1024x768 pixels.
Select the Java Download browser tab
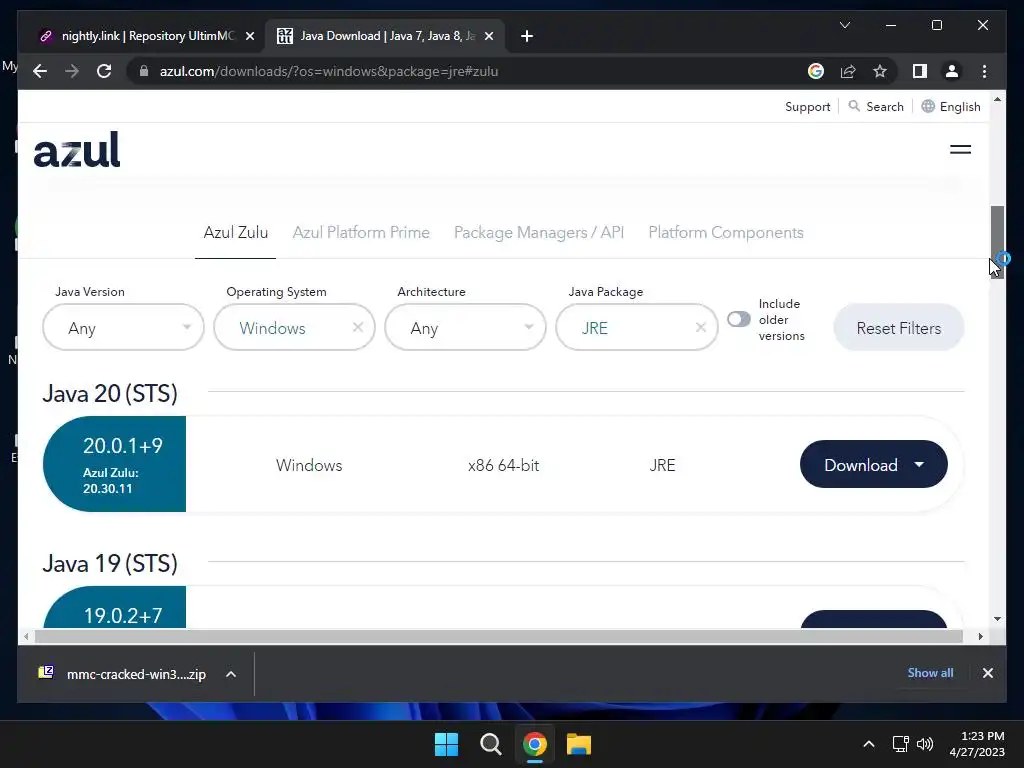tap(385, 36)
